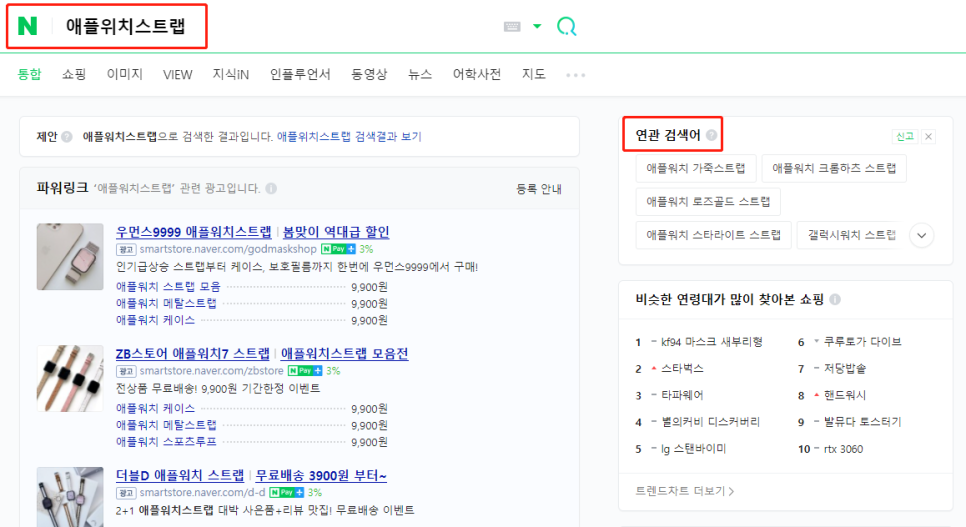Screen dimensions: 966x527
Task: Select related search 애플워치 가죽스트랩
Action: pyautogui.click(x=696, y=168)
